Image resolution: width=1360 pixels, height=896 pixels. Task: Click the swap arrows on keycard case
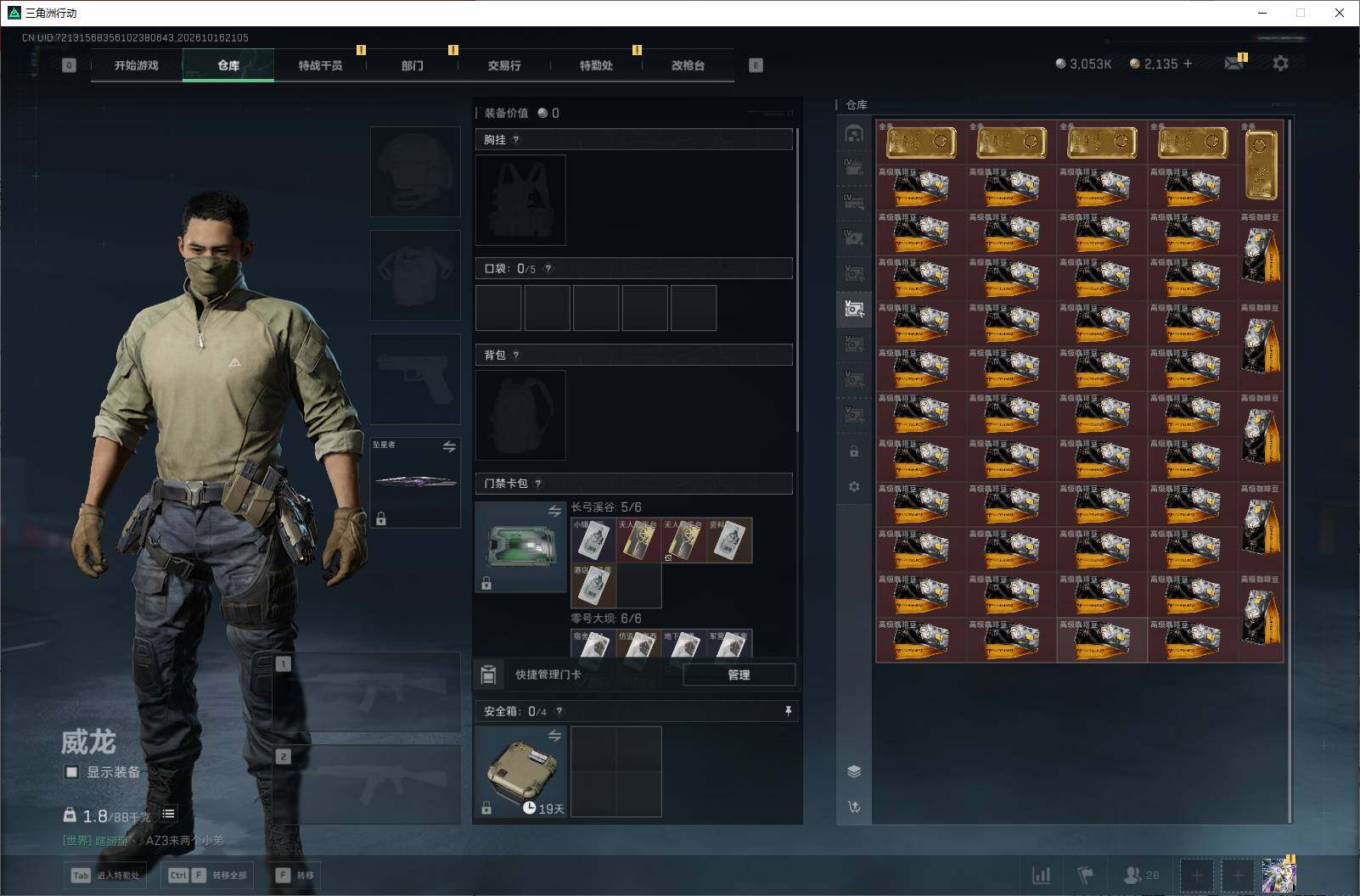tap(554, 511)
